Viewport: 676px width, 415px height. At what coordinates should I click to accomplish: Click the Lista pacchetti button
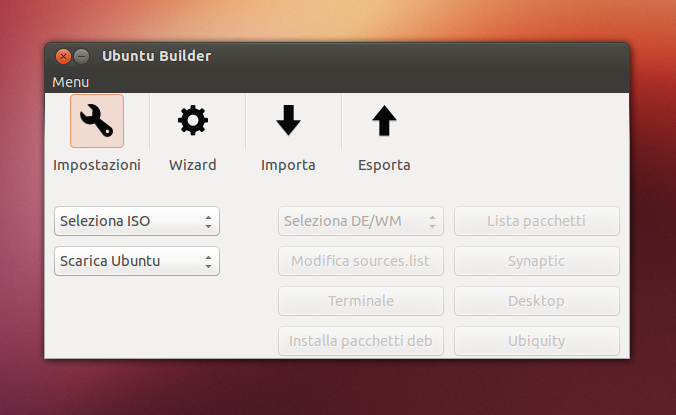point(537,221)
